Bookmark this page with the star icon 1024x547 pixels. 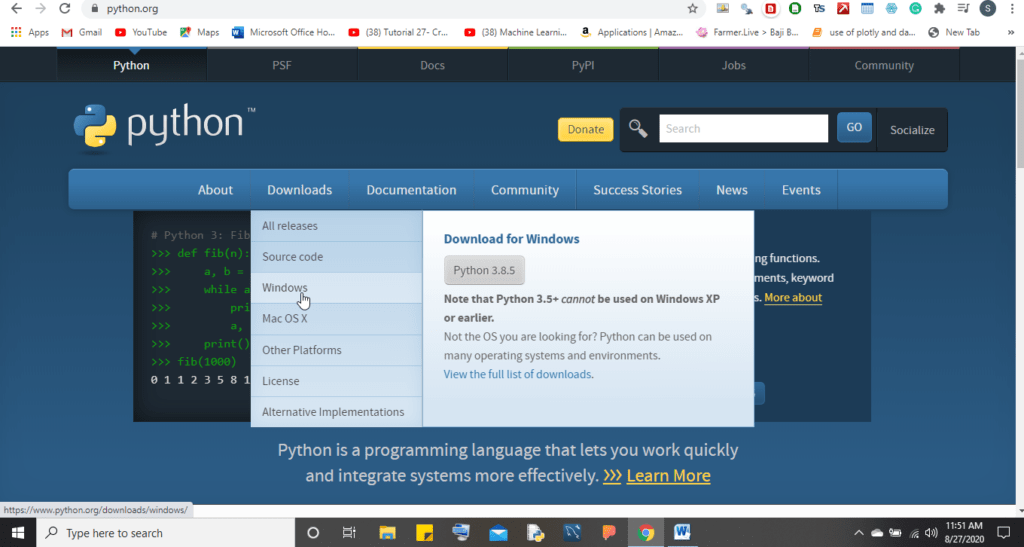(692, 8)
